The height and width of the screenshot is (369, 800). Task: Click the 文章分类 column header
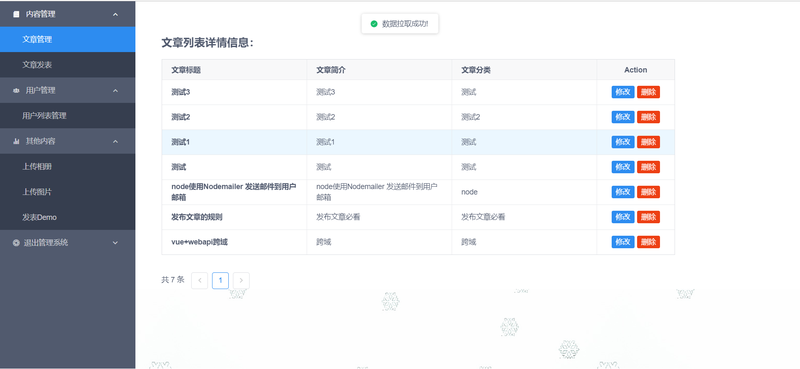pyautogui.click(x=524, y=70)
